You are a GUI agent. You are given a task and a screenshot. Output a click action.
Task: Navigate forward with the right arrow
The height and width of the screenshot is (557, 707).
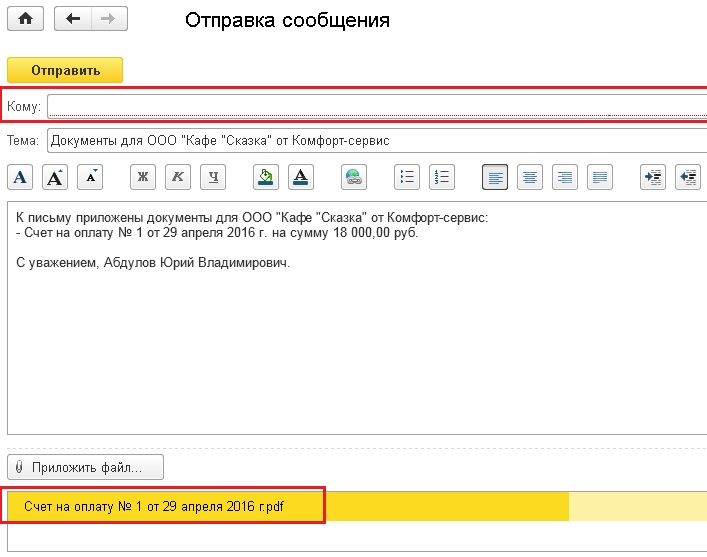coord(110,18)
